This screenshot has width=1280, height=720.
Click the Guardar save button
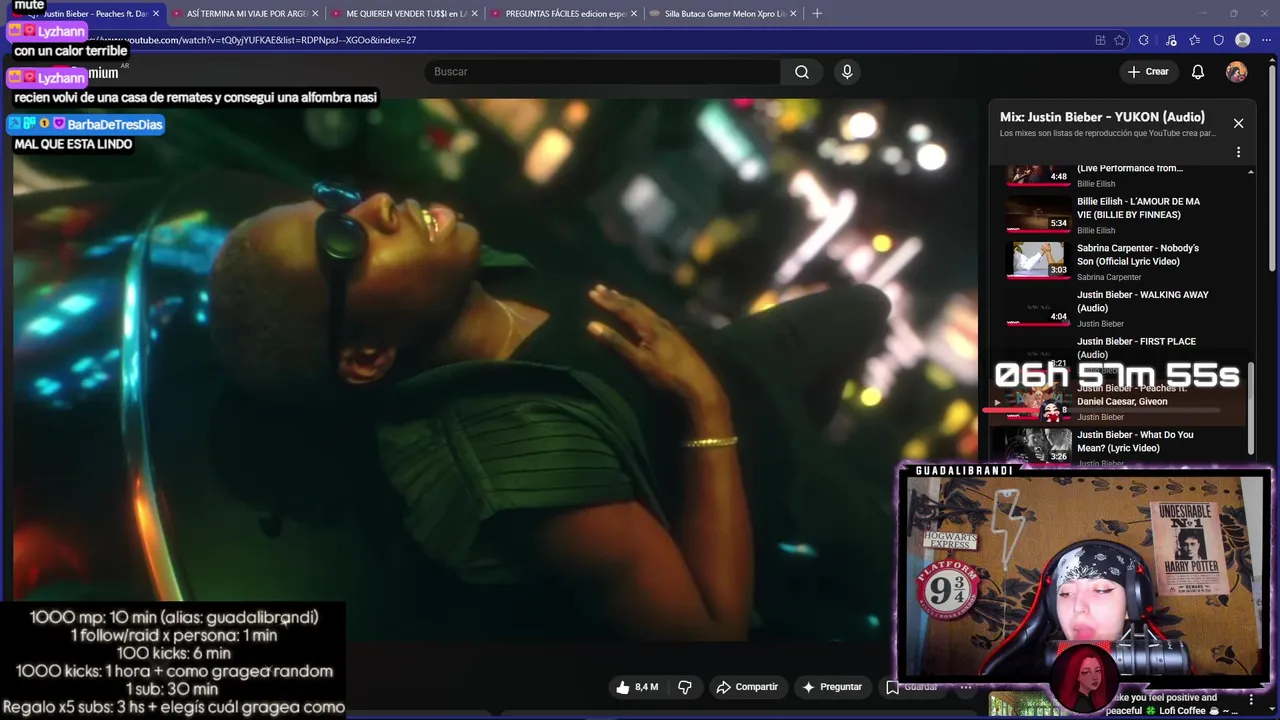(912, 687)
